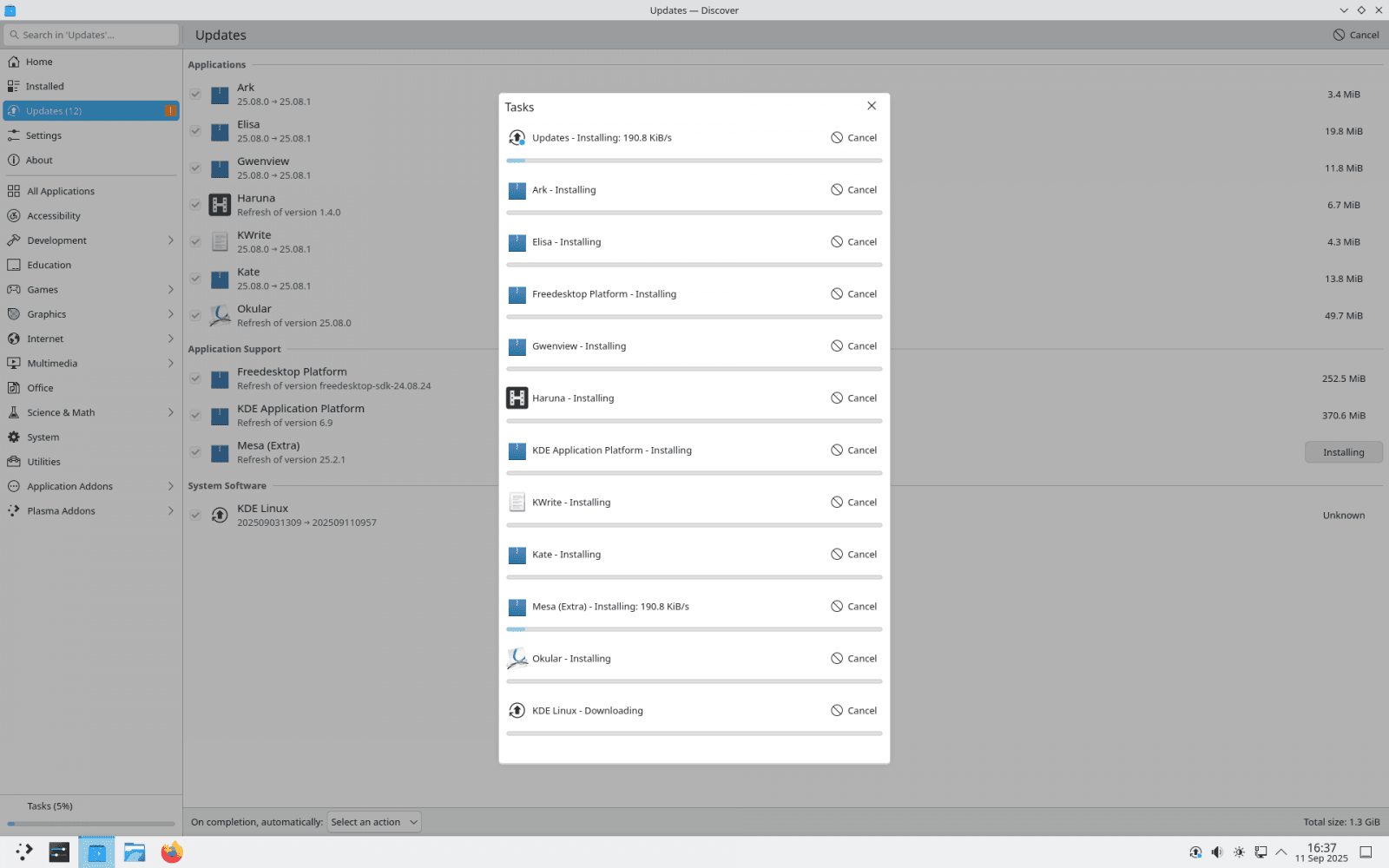The image size is (1389, 868).
Task: Click the brightness icon in system tray
Action: tap(1239, 852)
